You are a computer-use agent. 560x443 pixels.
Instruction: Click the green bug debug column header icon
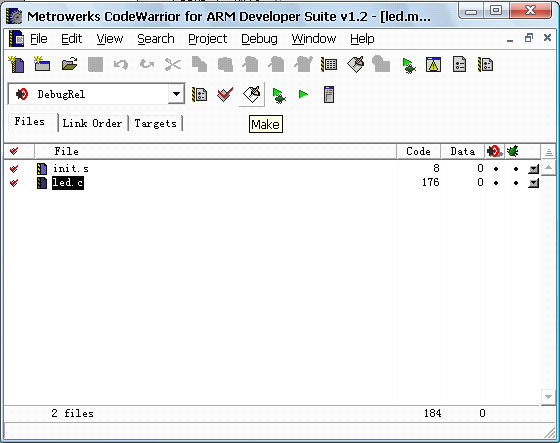tap(513, 151)
